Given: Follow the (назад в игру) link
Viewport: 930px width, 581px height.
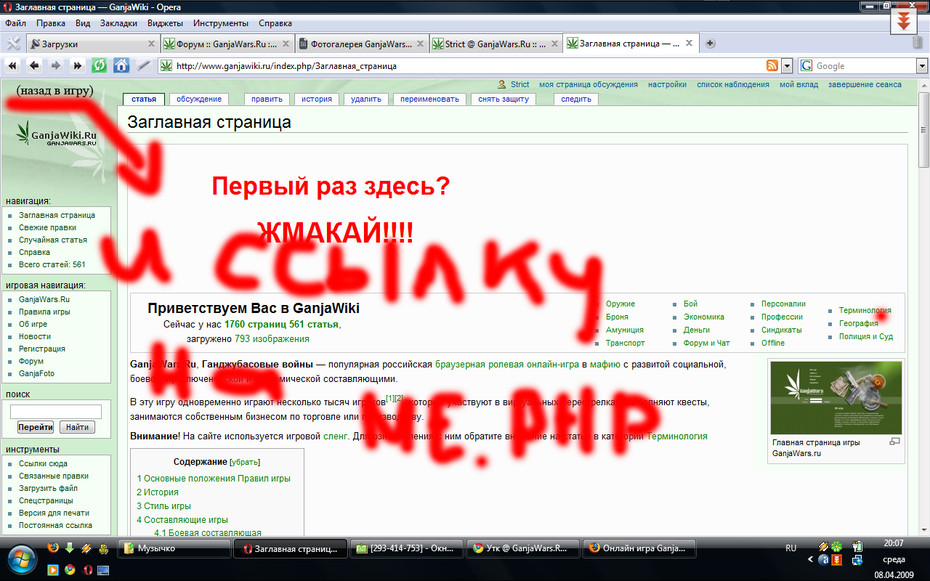Looking at the screenshot, I should [55, 91].
